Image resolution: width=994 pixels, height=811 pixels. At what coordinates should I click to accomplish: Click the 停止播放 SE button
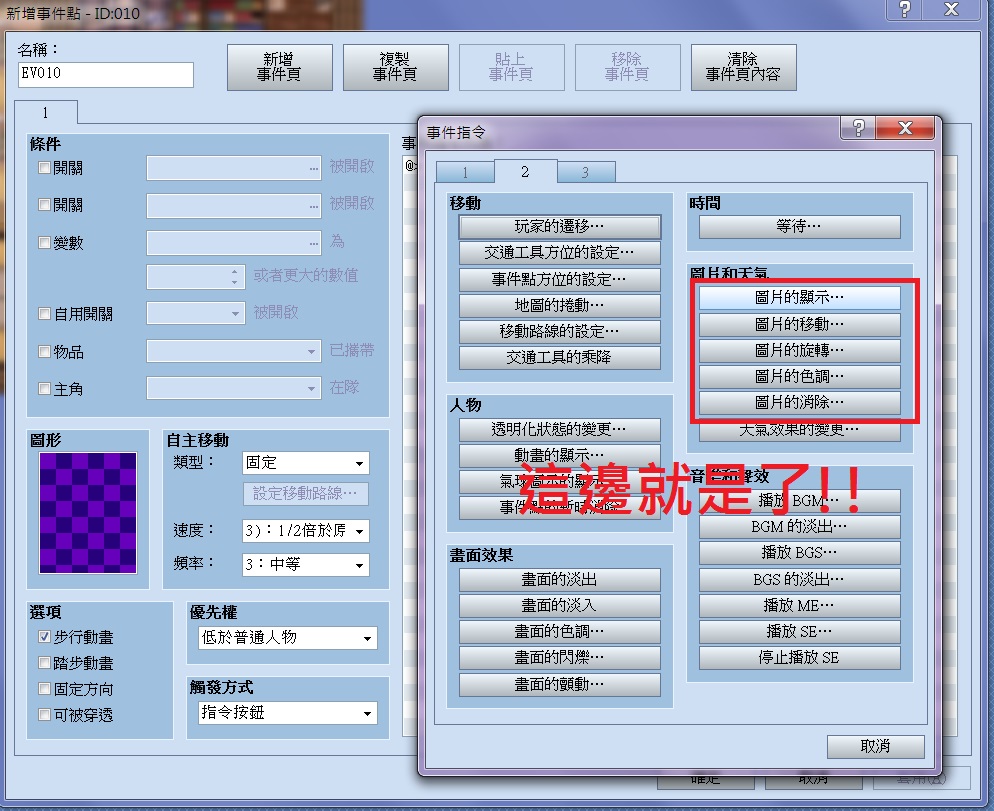pos(799,658)
